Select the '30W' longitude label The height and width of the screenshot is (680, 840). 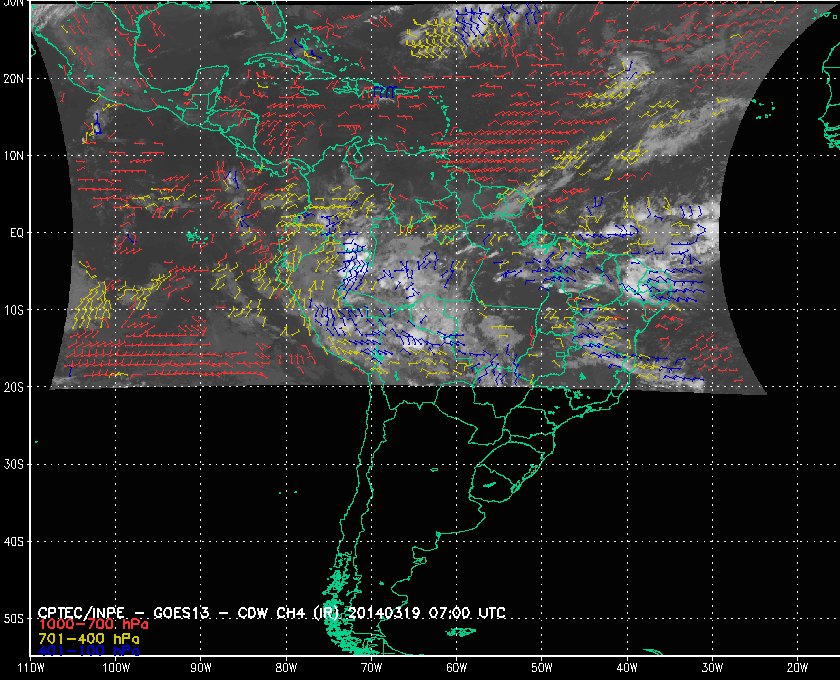pyautogui.click(x=712, y=668)
